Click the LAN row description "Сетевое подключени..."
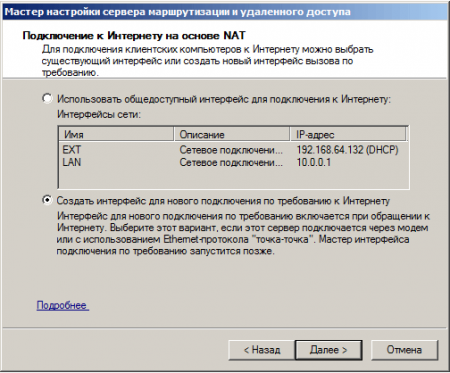Screen dimensions: 450x373 (x=231, y=163)
